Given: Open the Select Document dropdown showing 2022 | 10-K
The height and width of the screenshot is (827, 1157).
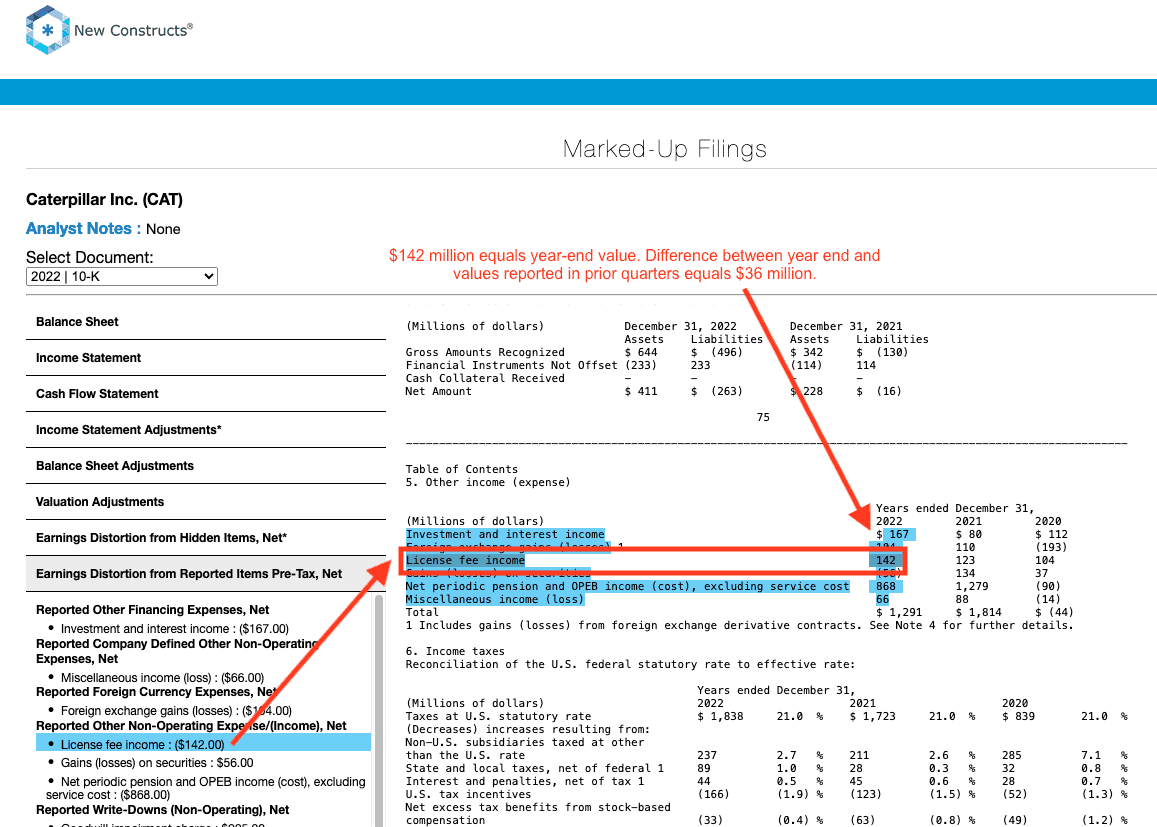Looking at the screenshot, I should pos(122,277).
